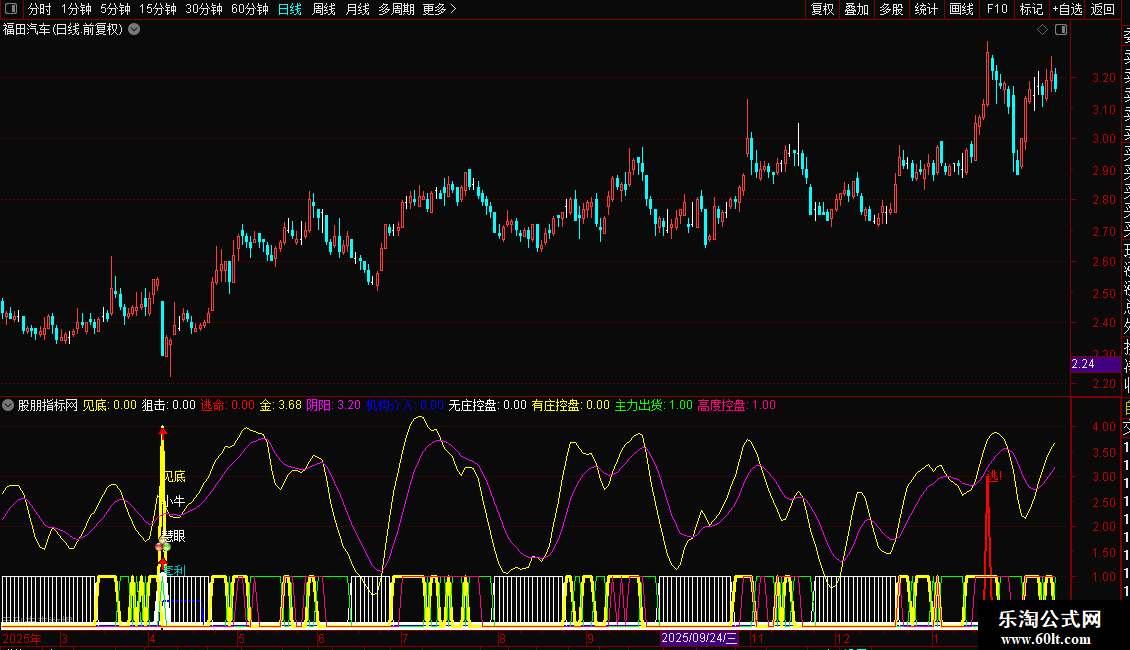Screen dimensions: 1130x650
Task: Select the 60分钟 period tab
Action: click(249, 9)
